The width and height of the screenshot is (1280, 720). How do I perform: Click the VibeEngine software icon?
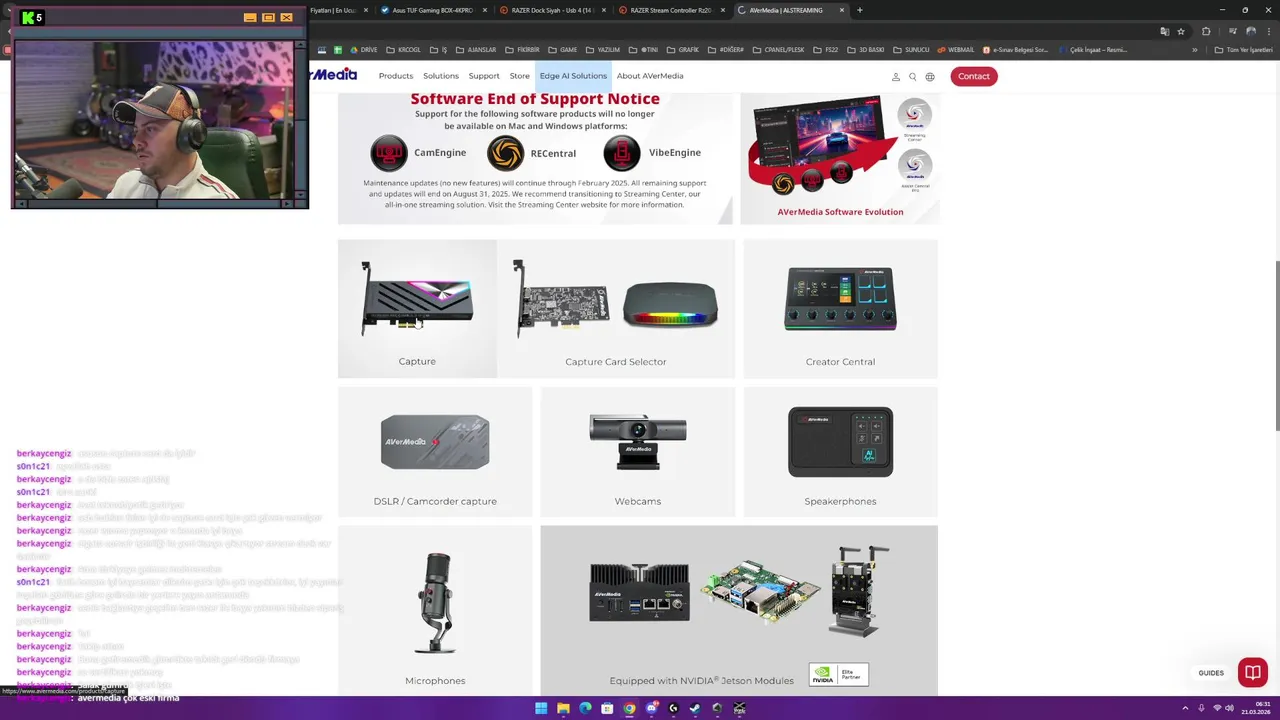pyautogui.click(x=622, y=153)
